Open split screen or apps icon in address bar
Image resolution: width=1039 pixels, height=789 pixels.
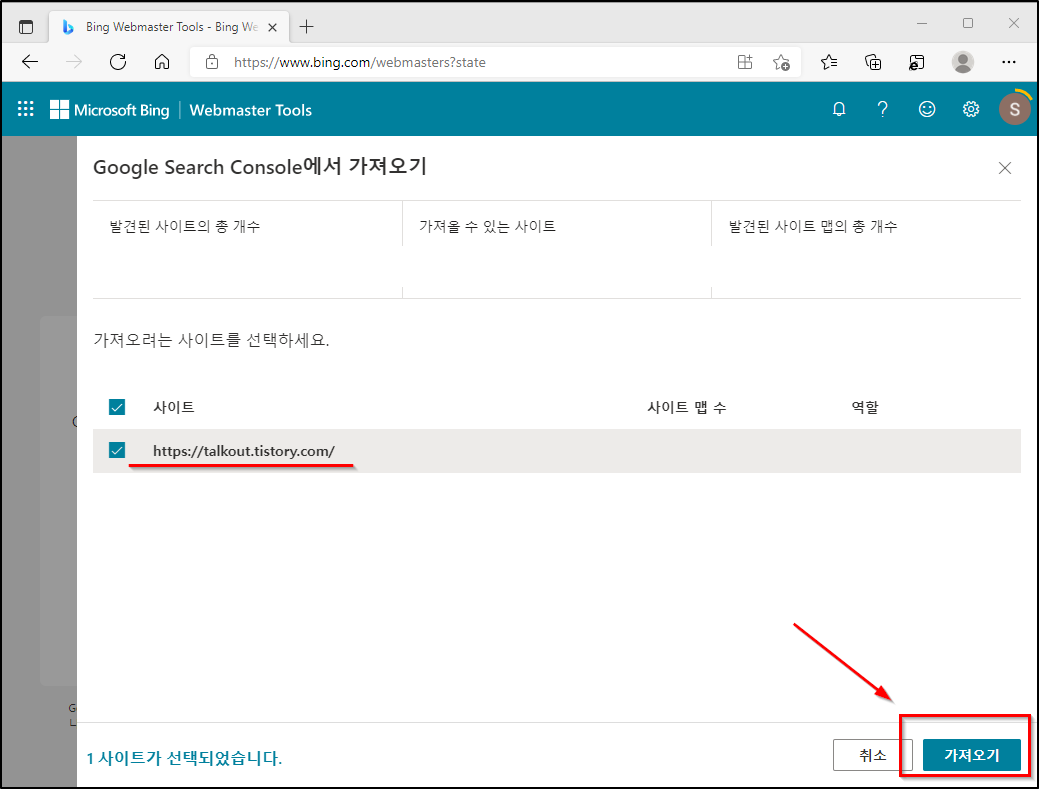coord(745,62)
